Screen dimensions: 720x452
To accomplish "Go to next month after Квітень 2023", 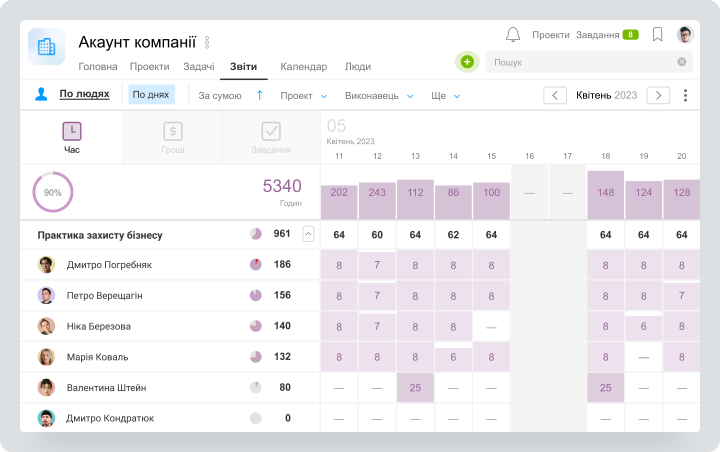I will click(658, 95).
